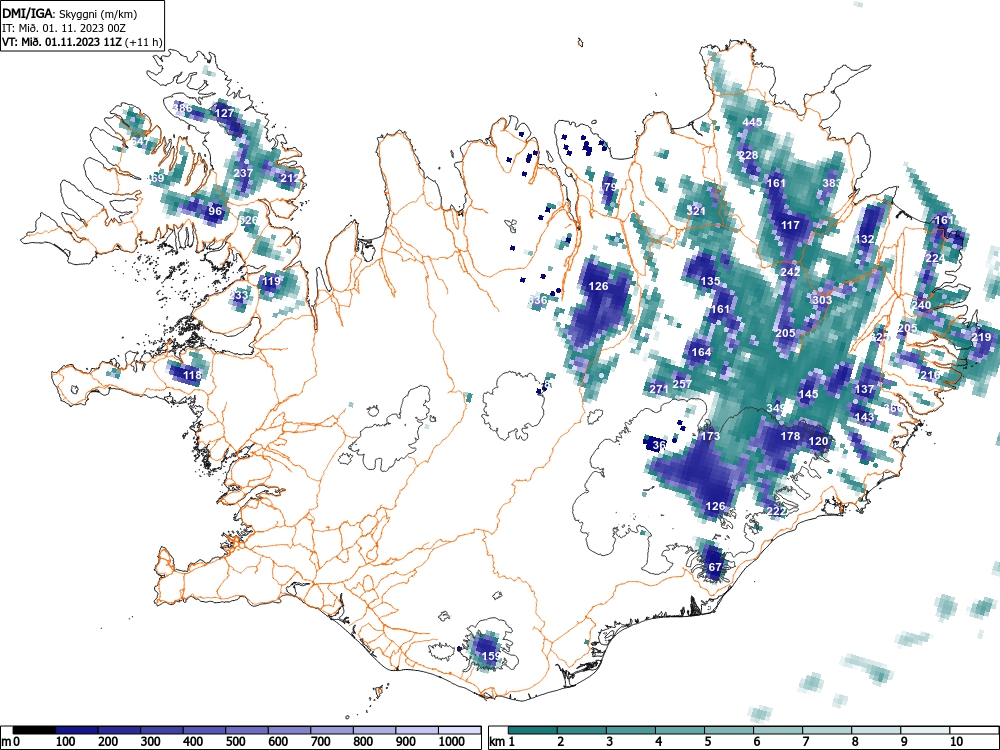The height and width of the screenshot is (750, 1000).
Task: Click the visibility value 212 in Westfjords
Action: click(x=290, y=178)
